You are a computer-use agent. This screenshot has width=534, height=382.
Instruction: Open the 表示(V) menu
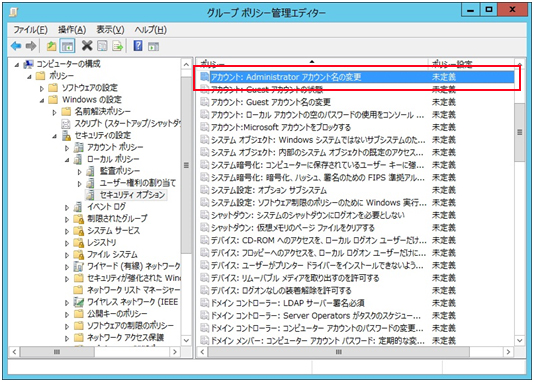(110, 30)
